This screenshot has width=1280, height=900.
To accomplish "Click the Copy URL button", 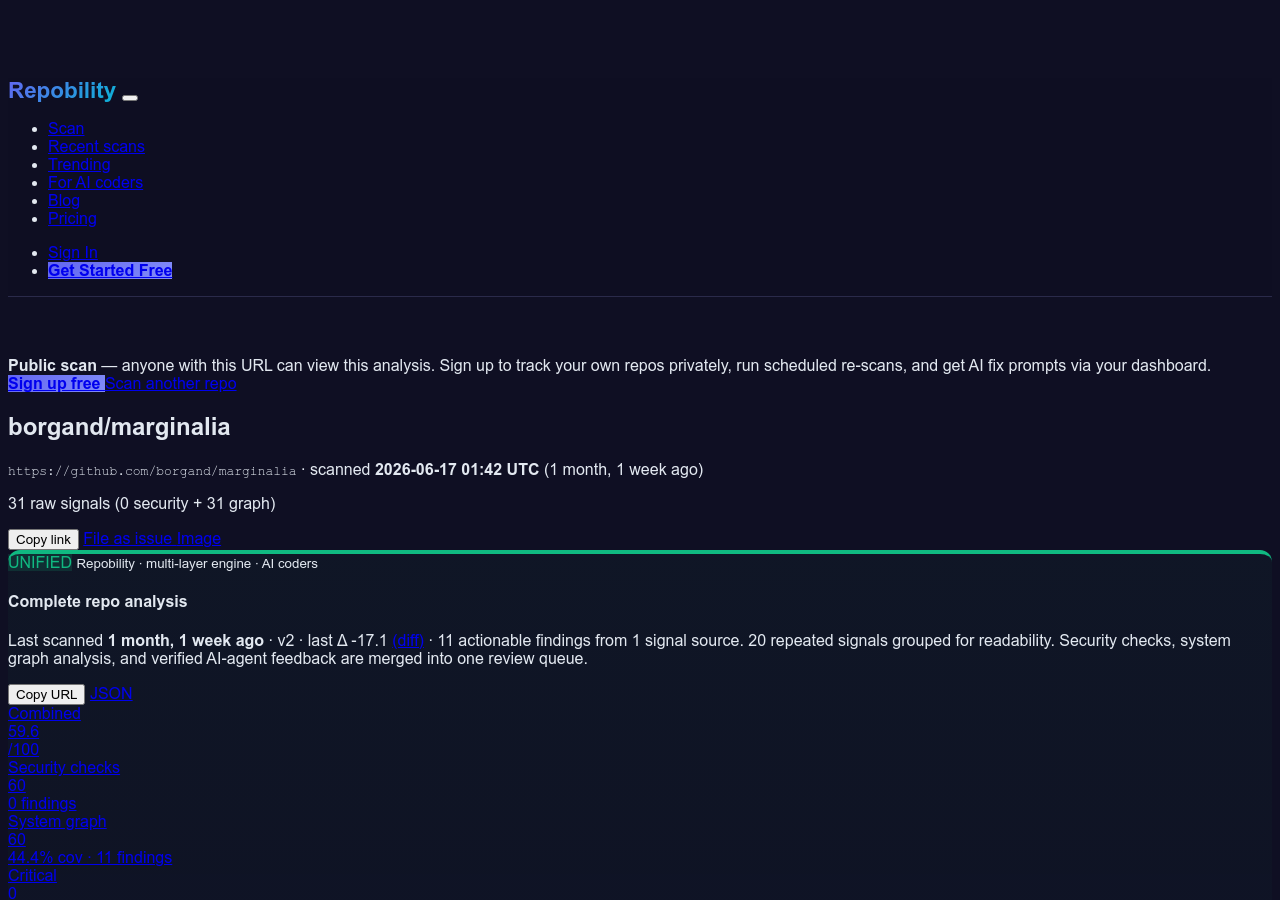I will [46, 694].
